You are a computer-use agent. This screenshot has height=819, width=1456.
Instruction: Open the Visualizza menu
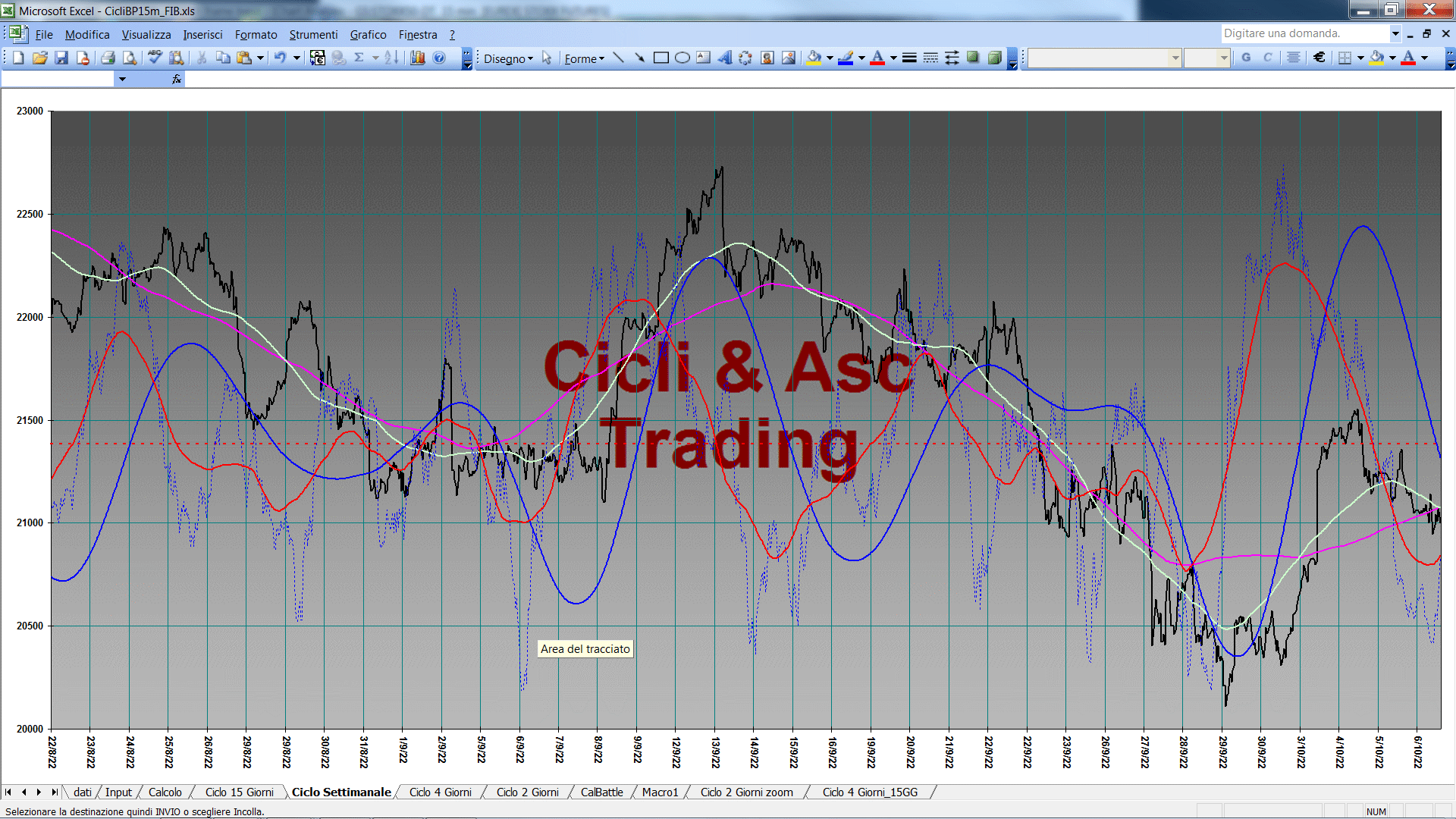point(146,35)
